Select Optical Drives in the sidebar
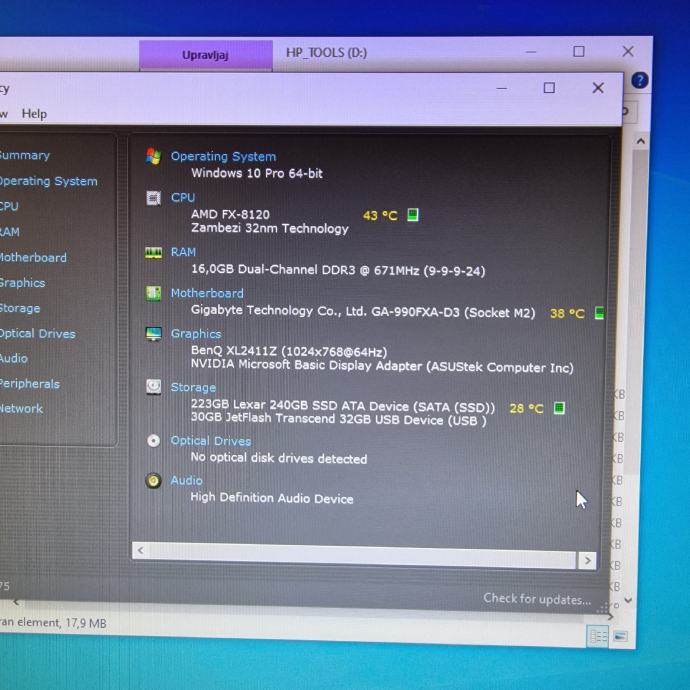The width and height of the screenshot is (690, 690). point(38,334)
